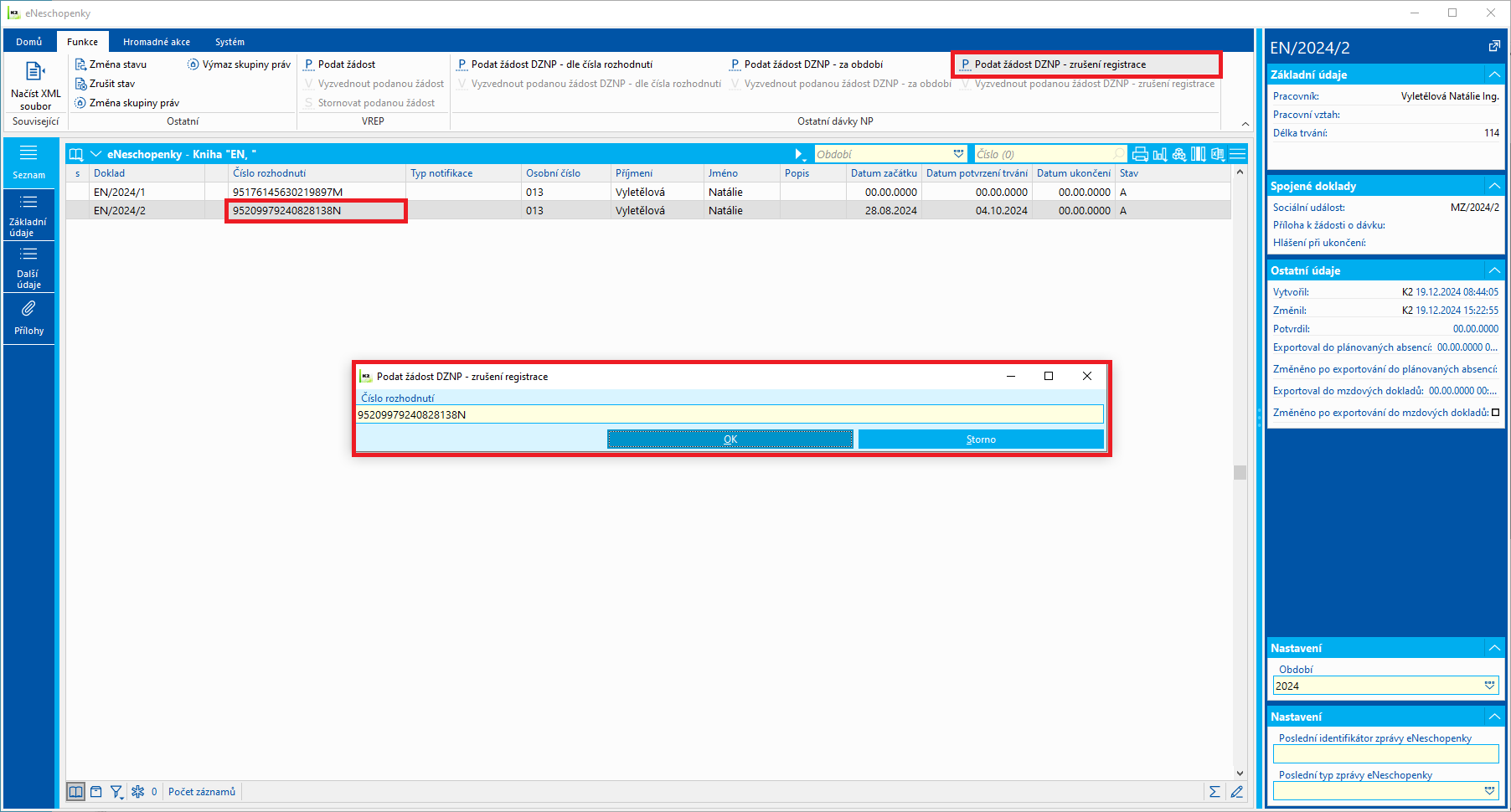Confirm the dialog with OK
Viewport: 1511px width, 812px height.
730,439
